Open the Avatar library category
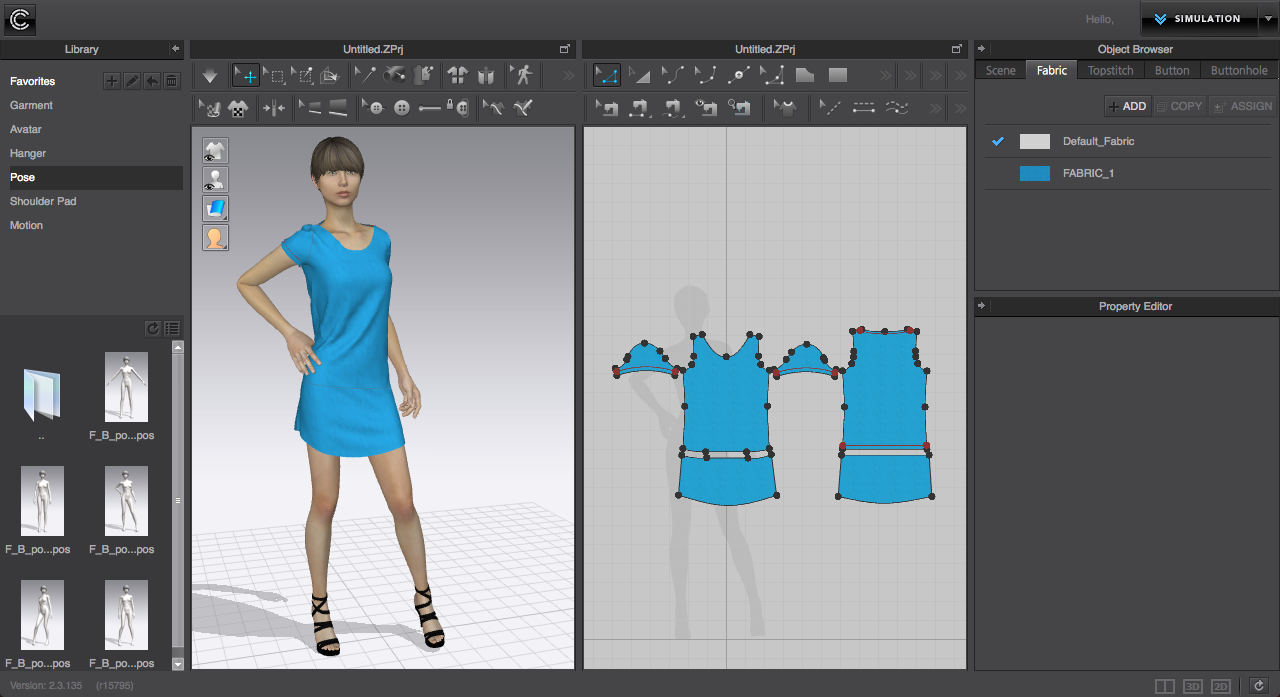 point(26,129)
